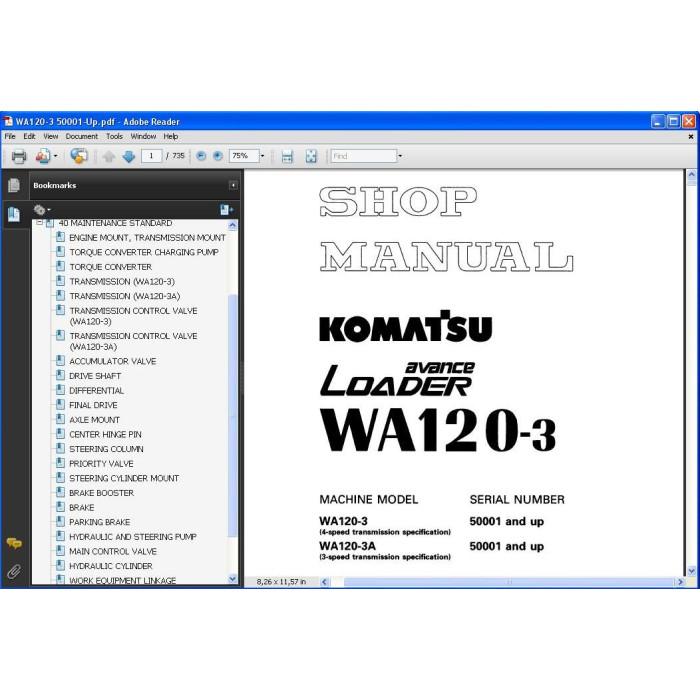
Task: Open the AXLE MOUNT bookmark
Action: click(94, 420)
